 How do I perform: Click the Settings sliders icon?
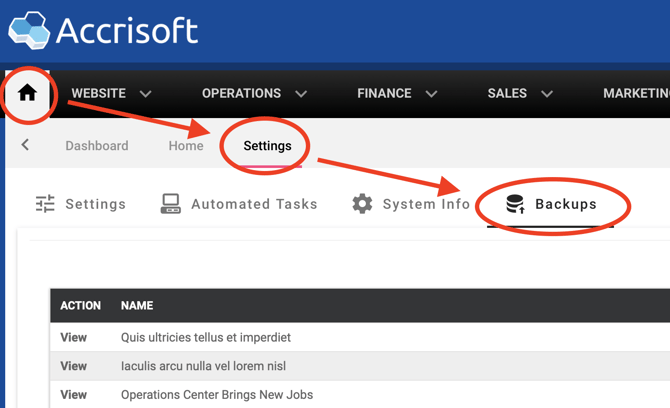[45, 204]
